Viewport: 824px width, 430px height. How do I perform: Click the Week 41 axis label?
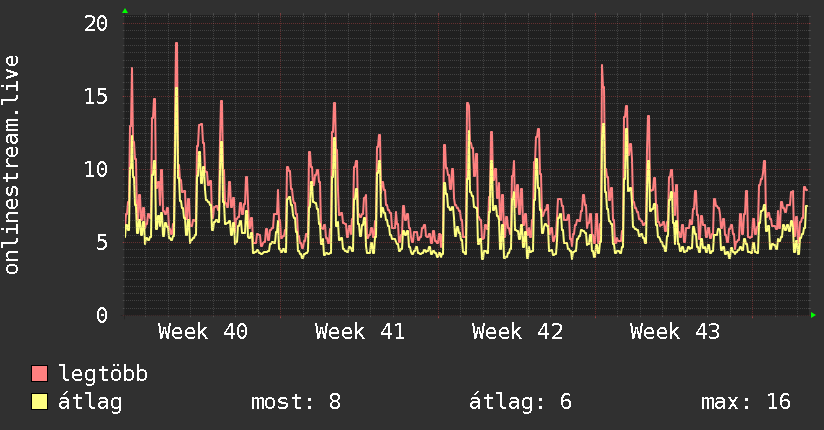pyautogui.click(x=360, y=332)
